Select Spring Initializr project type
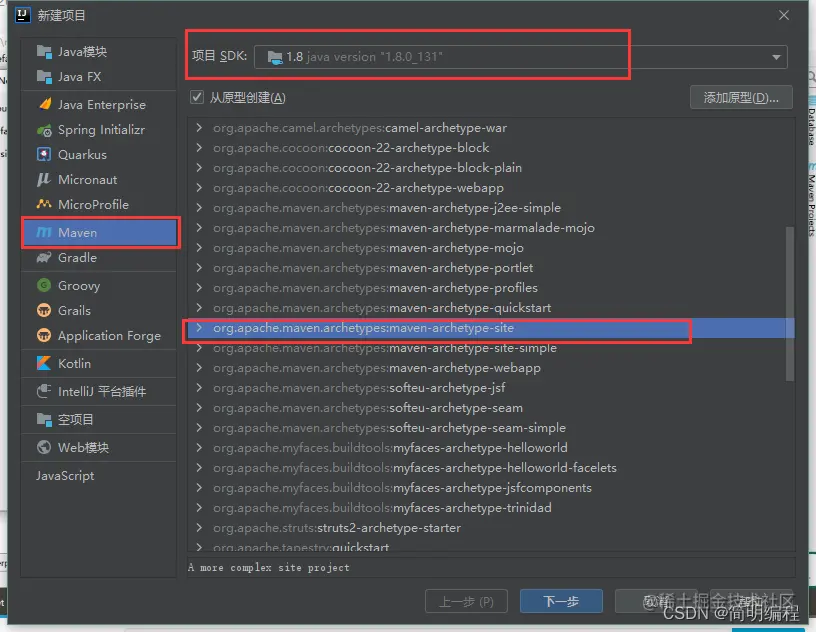816x632 pixels. tap(99, 130)
